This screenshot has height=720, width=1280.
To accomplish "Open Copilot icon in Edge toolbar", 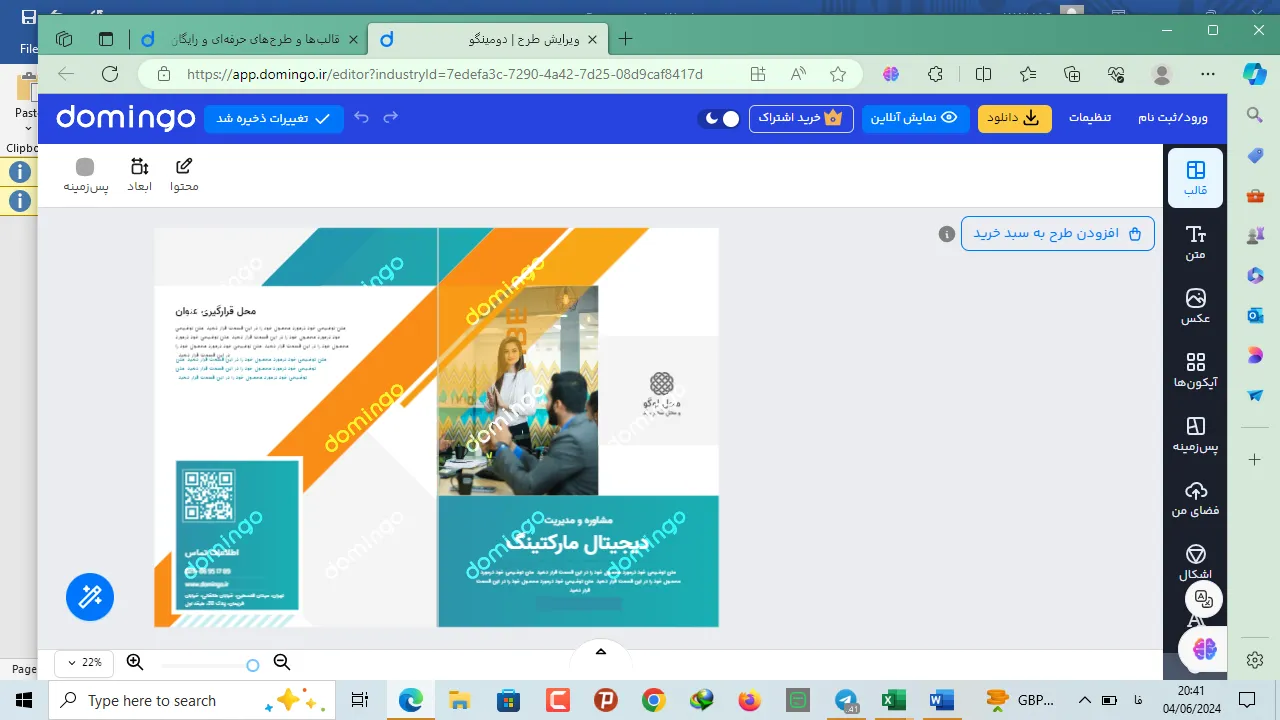I will pos(1254,74).
